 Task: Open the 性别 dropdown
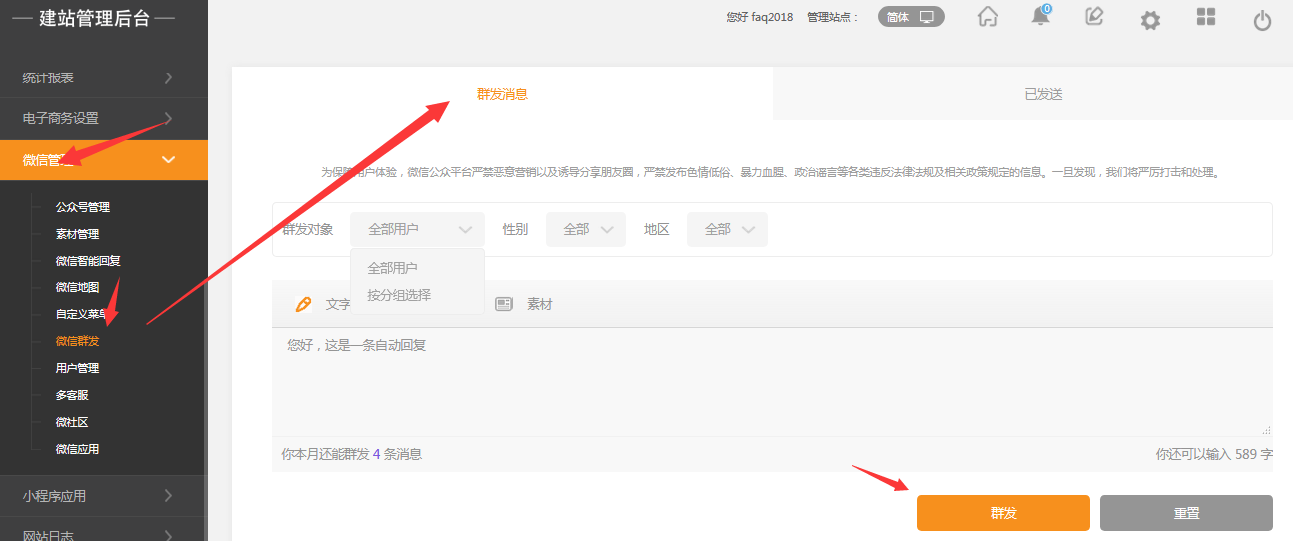coord(586,229)
